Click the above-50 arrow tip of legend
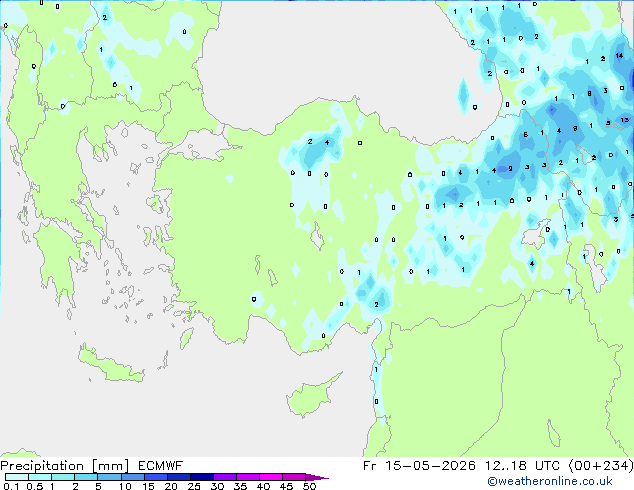The image size is (634, 490). click(x=317, y=477)
